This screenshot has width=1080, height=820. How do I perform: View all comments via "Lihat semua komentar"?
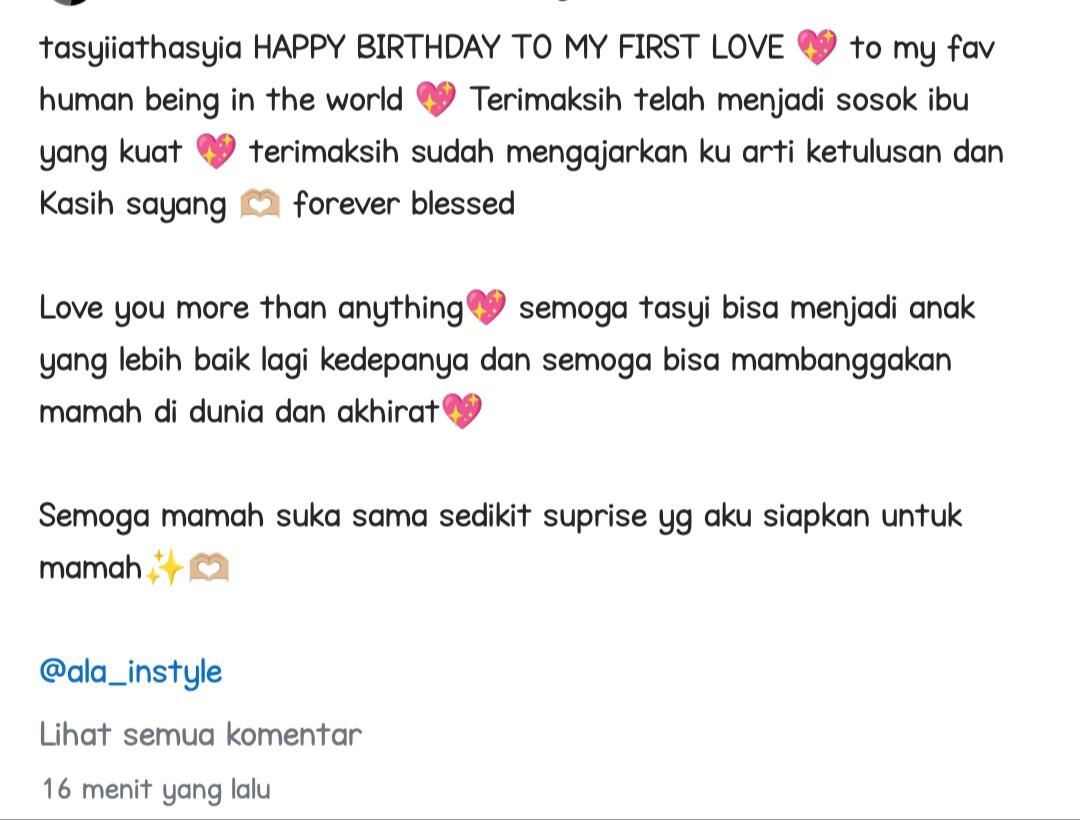[200, 735]
